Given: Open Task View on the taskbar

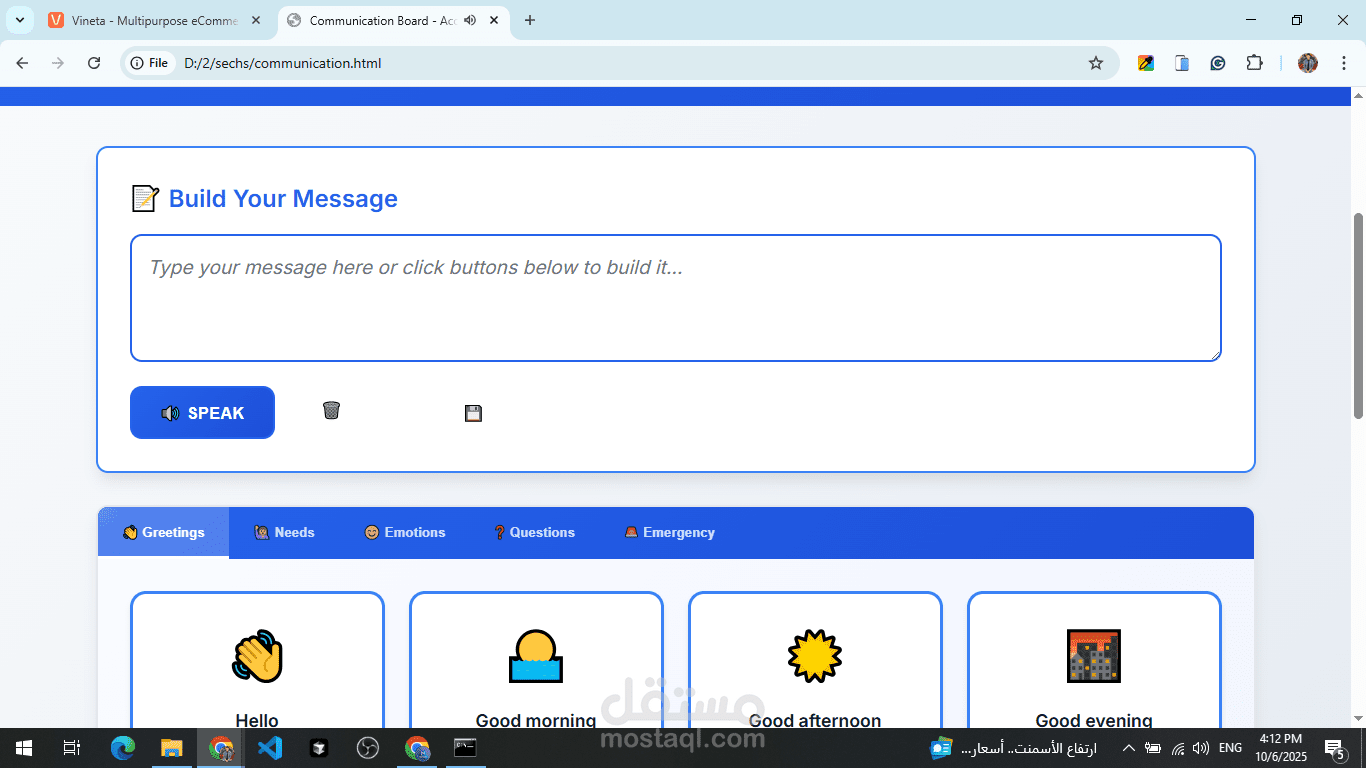Looking at the screenshot, I should (x=72, y=748).
